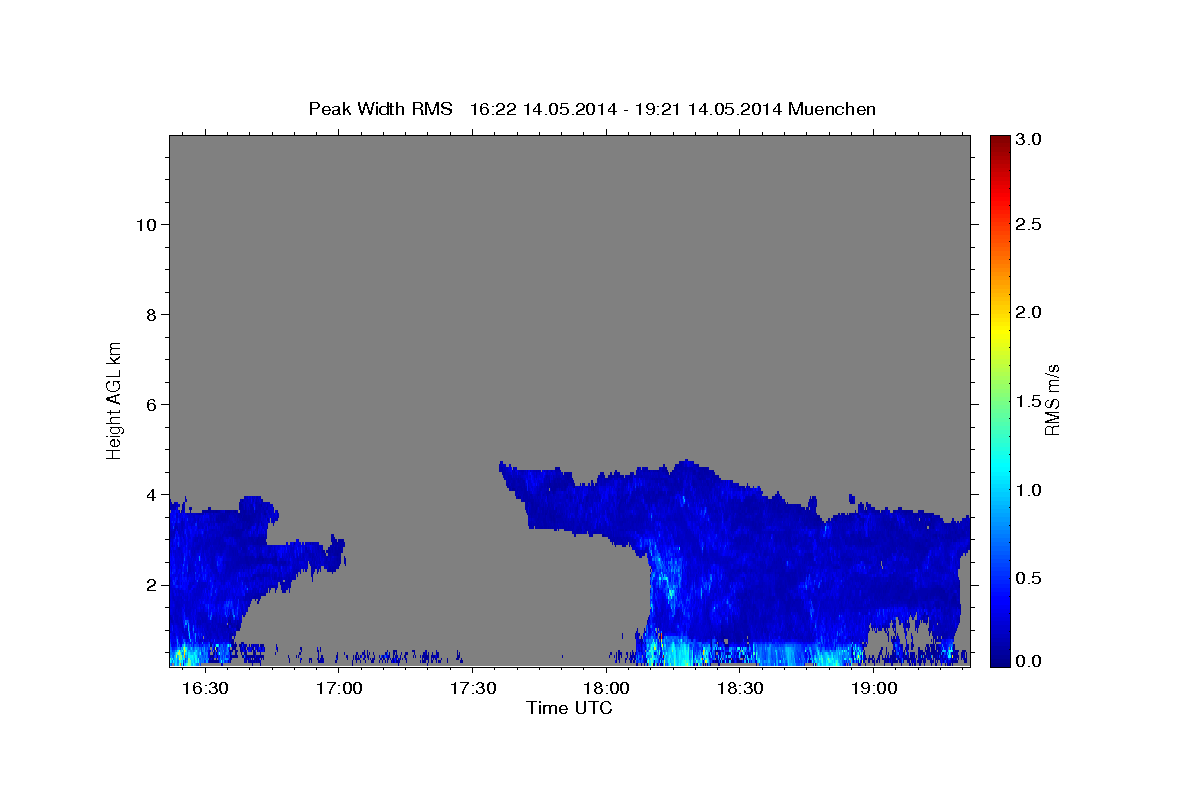Click the colorbar value 0.0
This screenshot has width=1200, height=800.
point(1027,661)
